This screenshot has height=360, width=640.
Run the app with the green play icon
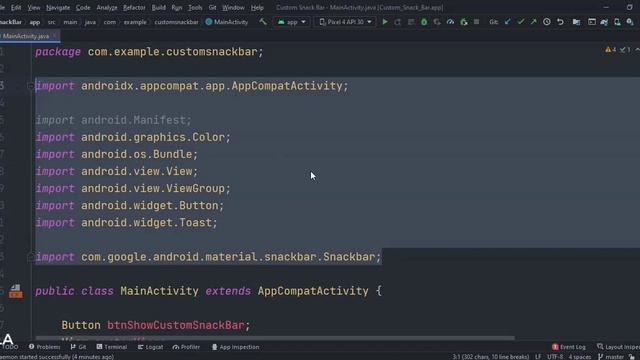(x=385, y=22)
